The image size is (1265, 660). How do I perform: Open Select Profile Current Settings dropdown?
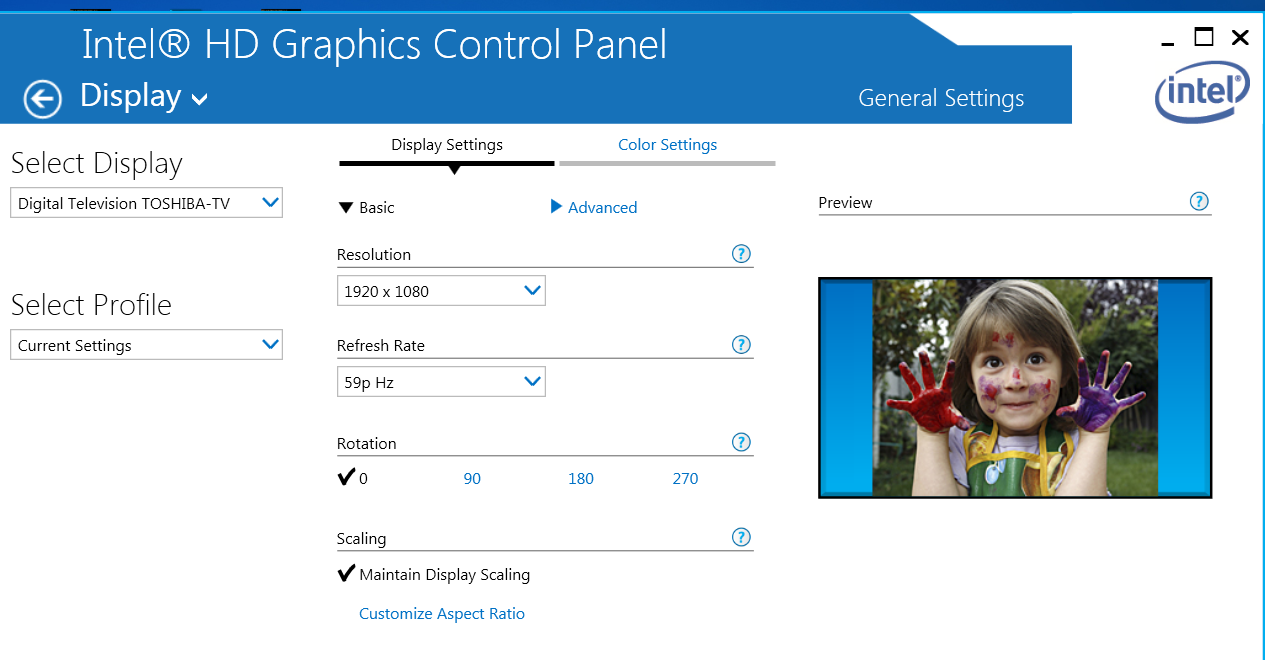click(x=147, y=345)
